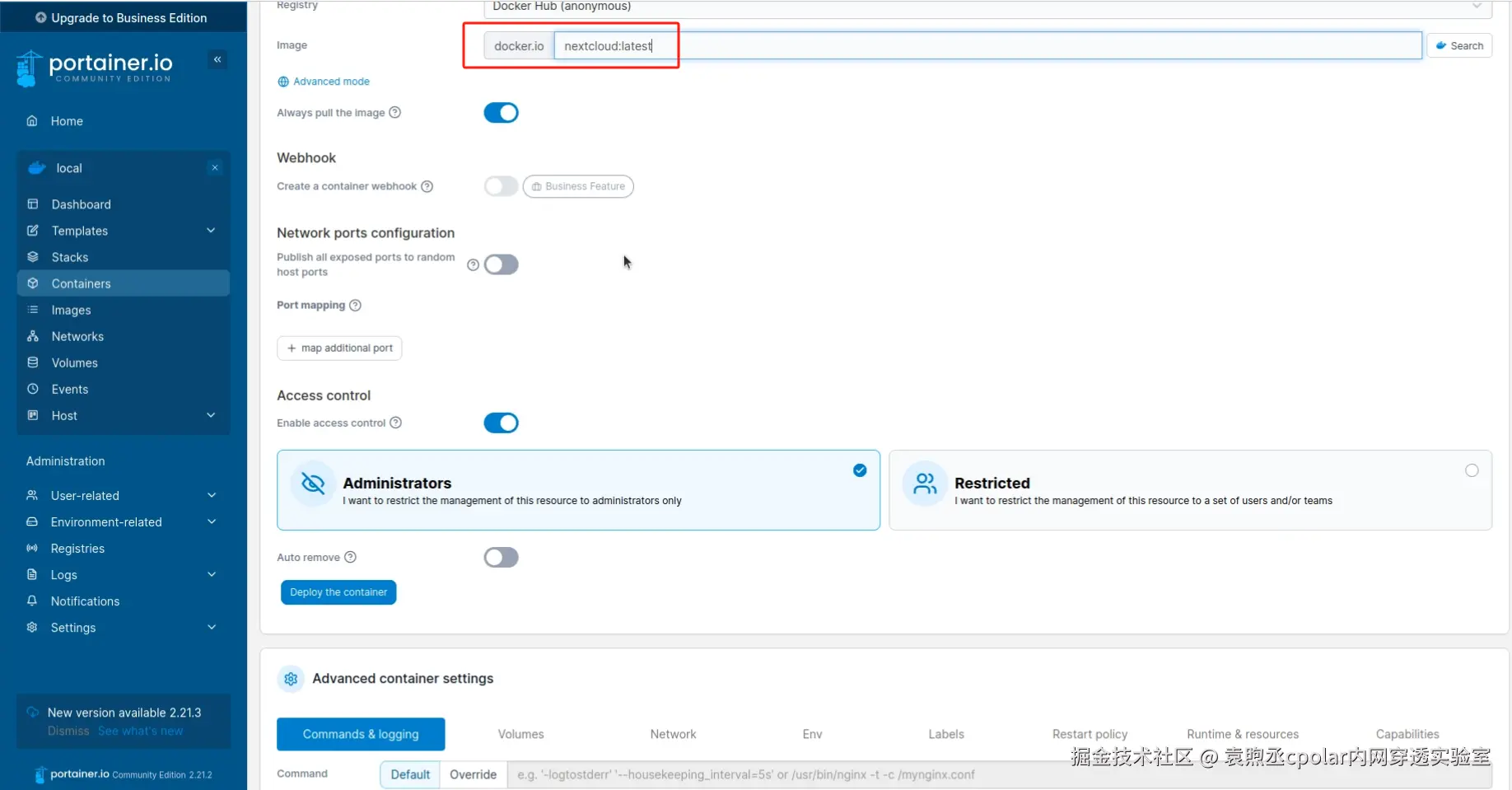Click help icon beside Enable access control
1512x790 pixels.
tap(396, 423)
